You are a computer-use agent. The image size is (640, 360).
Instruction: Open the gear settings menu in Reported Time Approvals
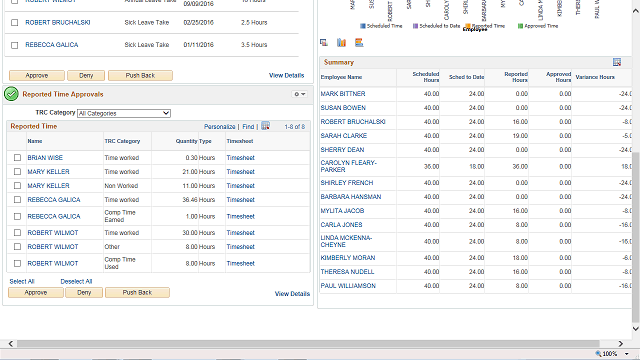(300, 94)
